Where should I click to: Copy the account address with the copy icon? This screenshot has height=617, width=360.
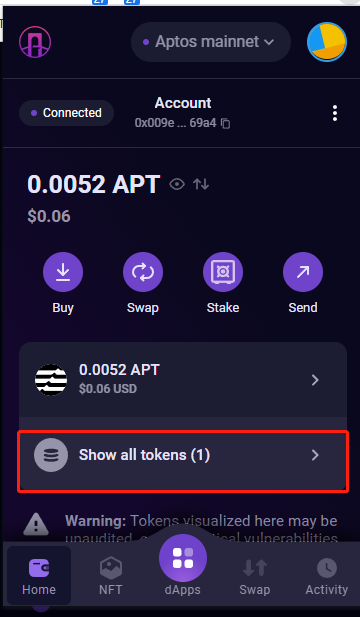[x=225, y=124]
